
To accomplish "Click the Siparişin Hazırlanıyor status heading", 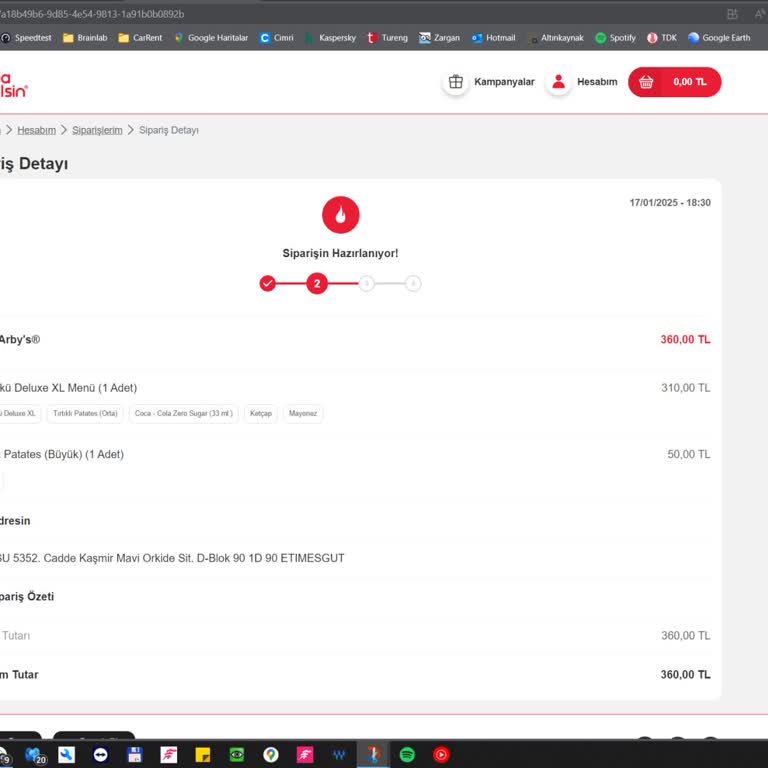I will (340, 254).
